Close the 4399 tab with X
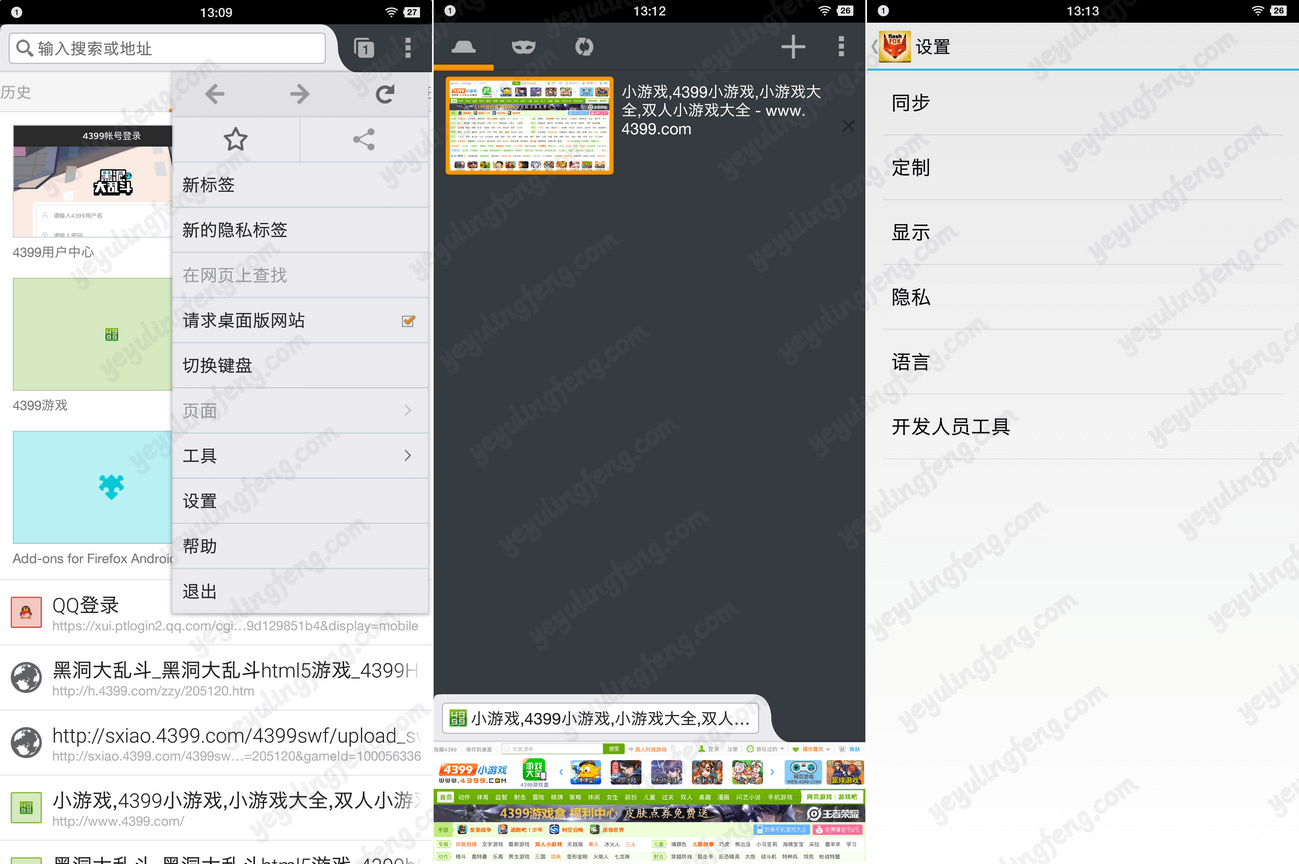The height and width of the screenshot is (864, 1299). [848, 126]
